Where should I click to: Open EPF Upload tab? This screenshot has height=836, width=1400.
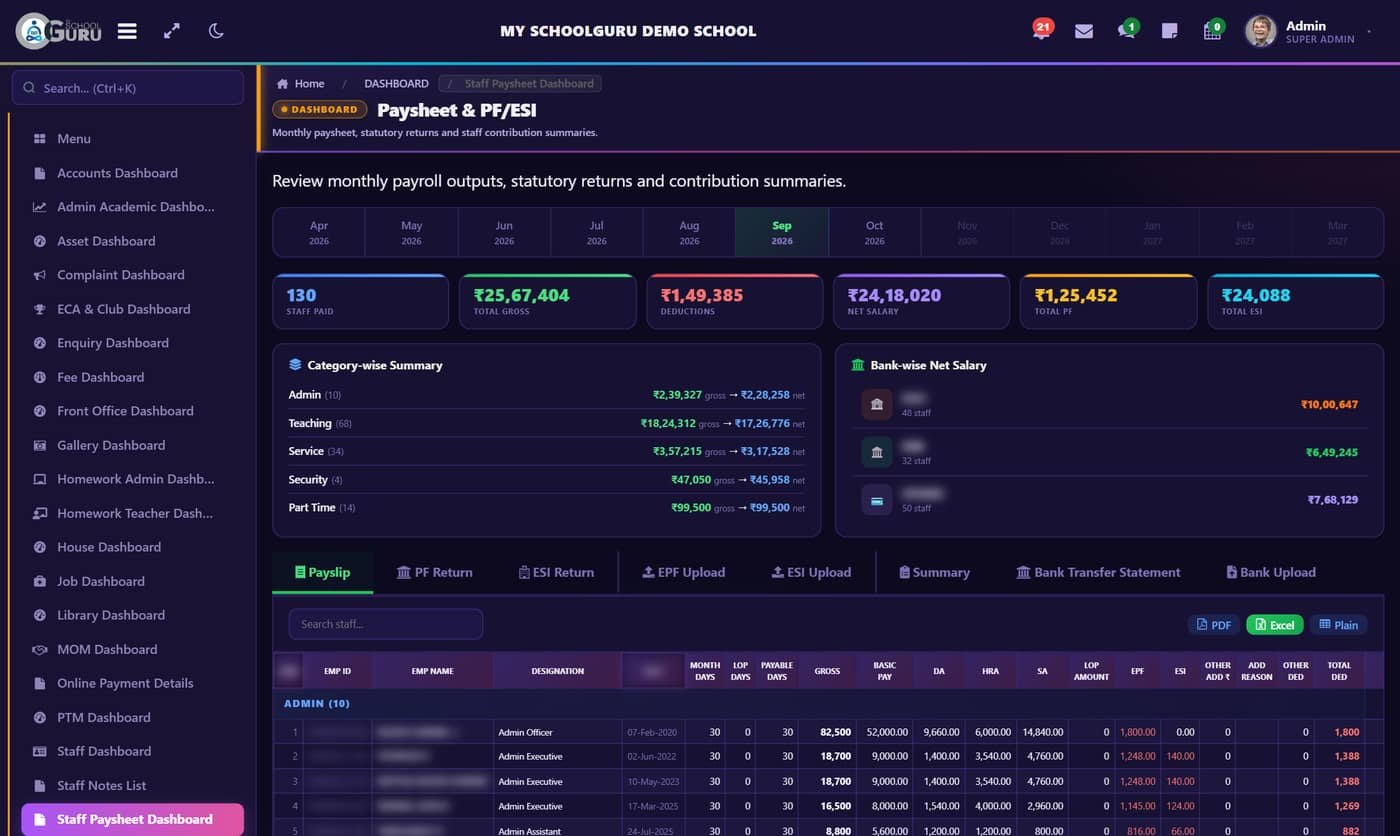click(683, 572)
